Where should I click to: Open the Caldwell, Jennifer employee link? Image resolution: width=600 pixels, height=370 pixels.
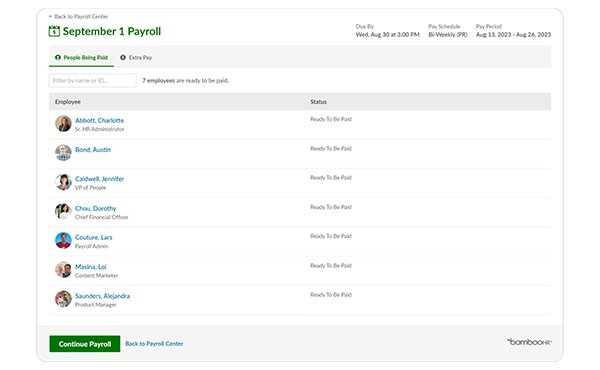99,179
